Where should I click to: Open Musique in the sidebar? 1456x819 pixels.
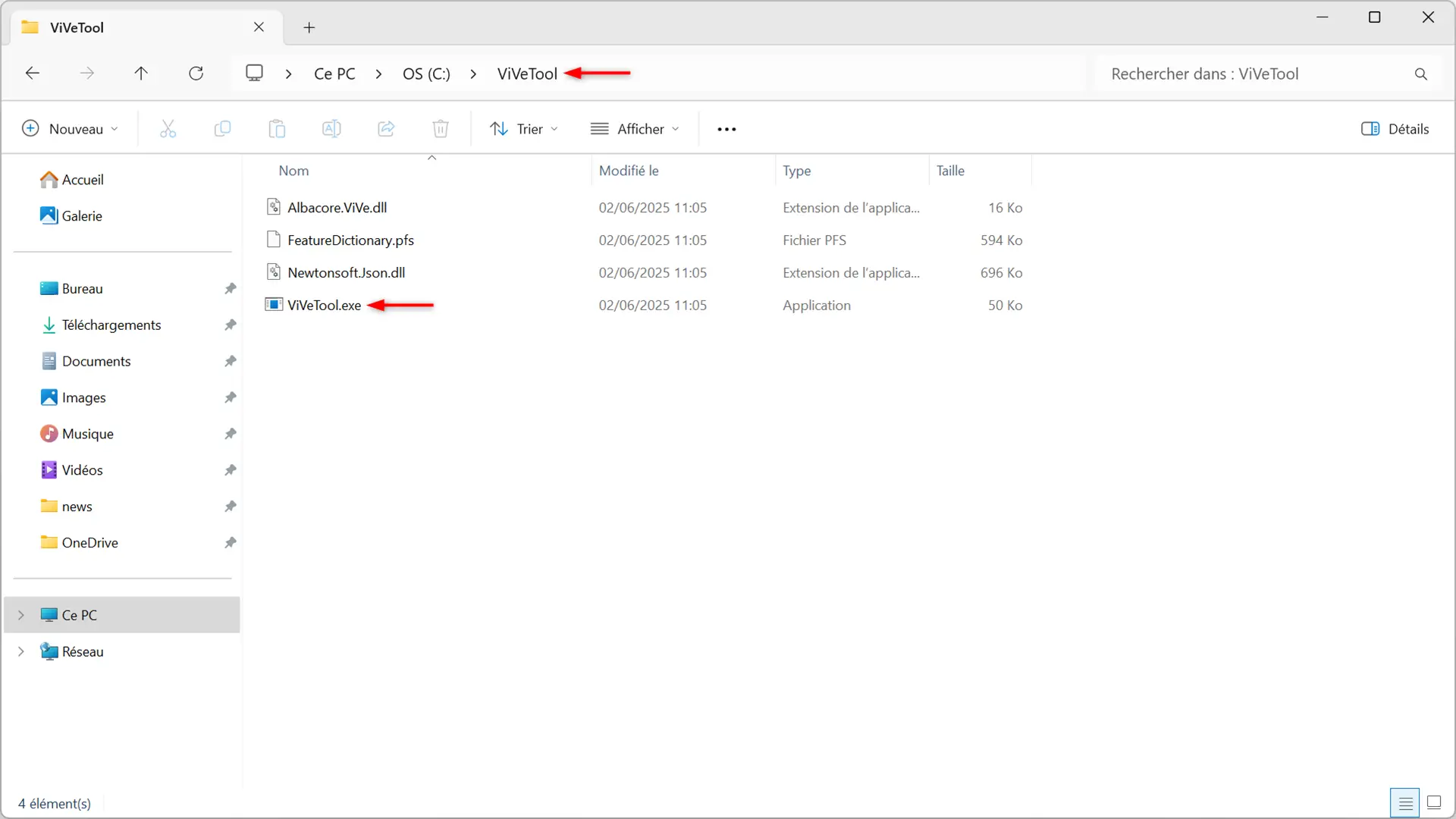coord(87,435)
